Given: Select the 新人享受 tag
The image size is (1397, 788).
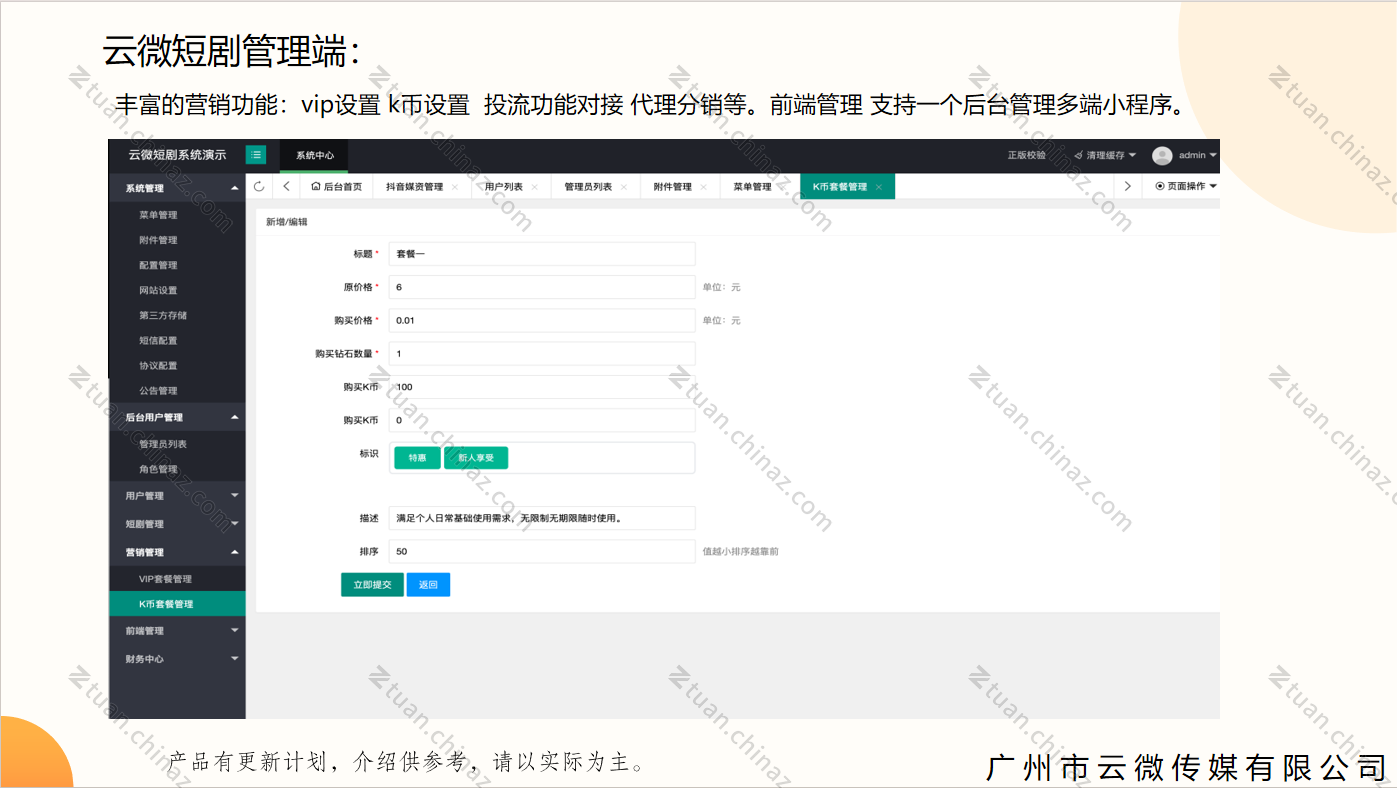Looking at the screenshot, I should coord(476,458).
